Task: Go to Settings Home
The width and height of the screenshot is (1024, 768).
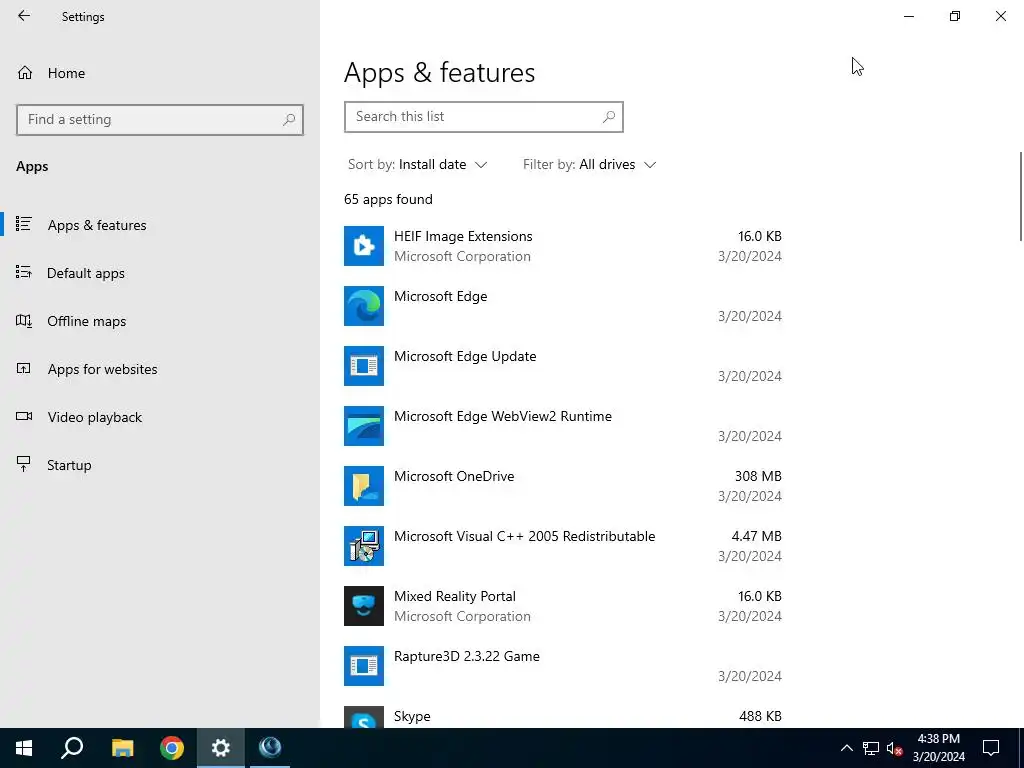Action: (66, 73)
